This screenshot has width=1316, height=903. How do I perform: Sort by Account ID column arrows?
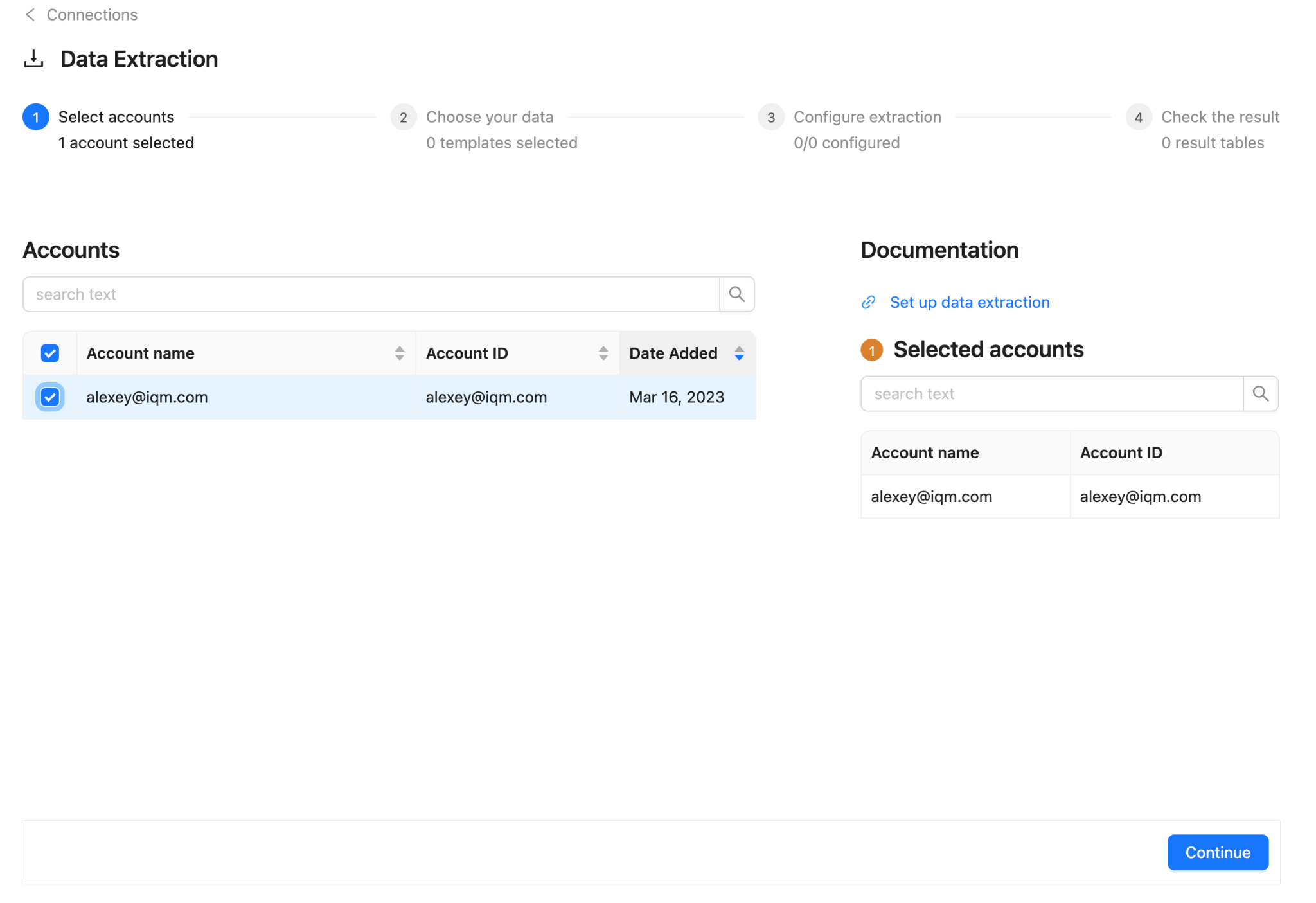click(x=603, y=353)
